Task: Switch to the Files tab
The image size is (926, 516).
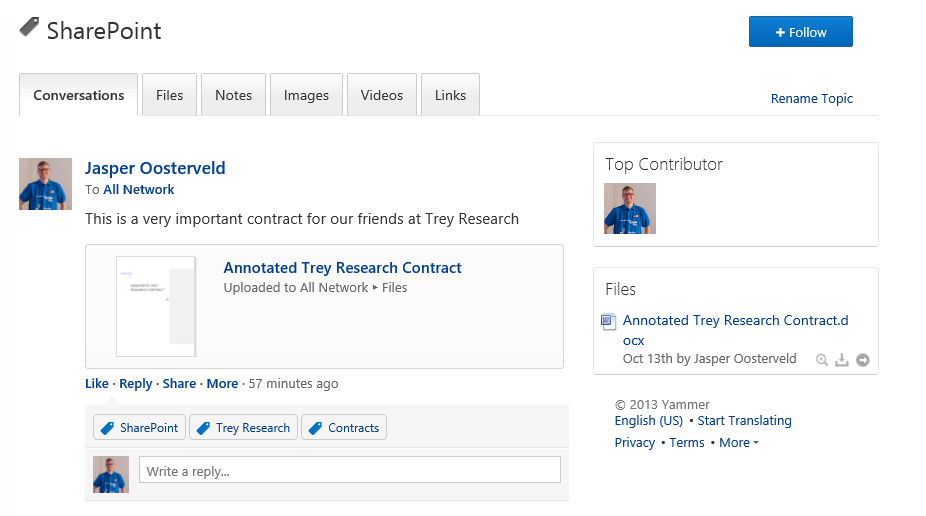Action: click(170, 95)
